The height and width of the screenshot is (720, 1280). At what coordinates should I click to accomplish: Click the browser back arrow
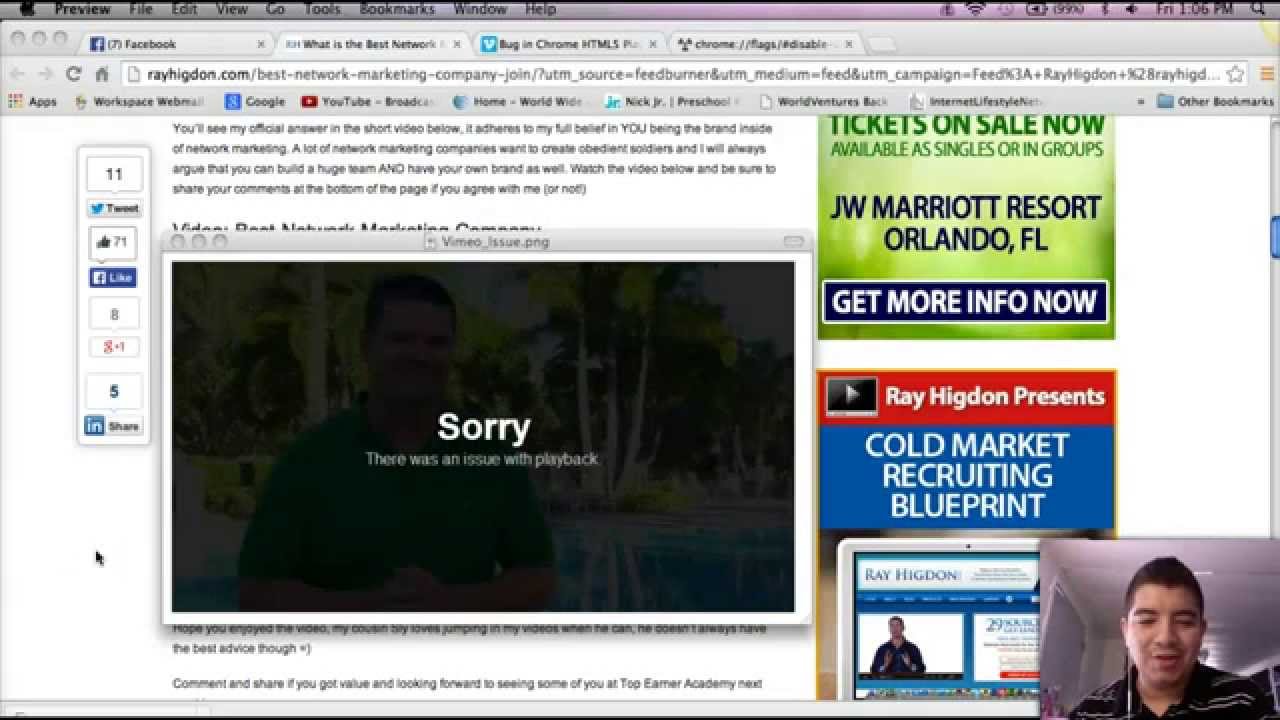[17, 74]
